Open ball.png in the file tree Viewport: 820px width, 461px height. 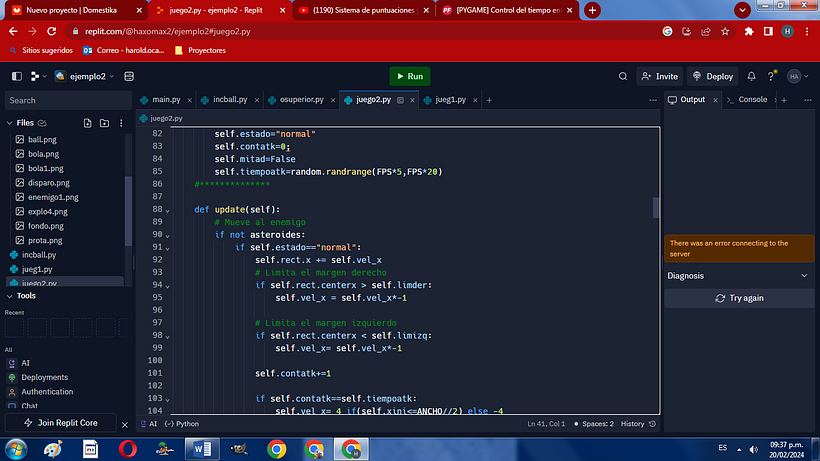click(42, 140)
